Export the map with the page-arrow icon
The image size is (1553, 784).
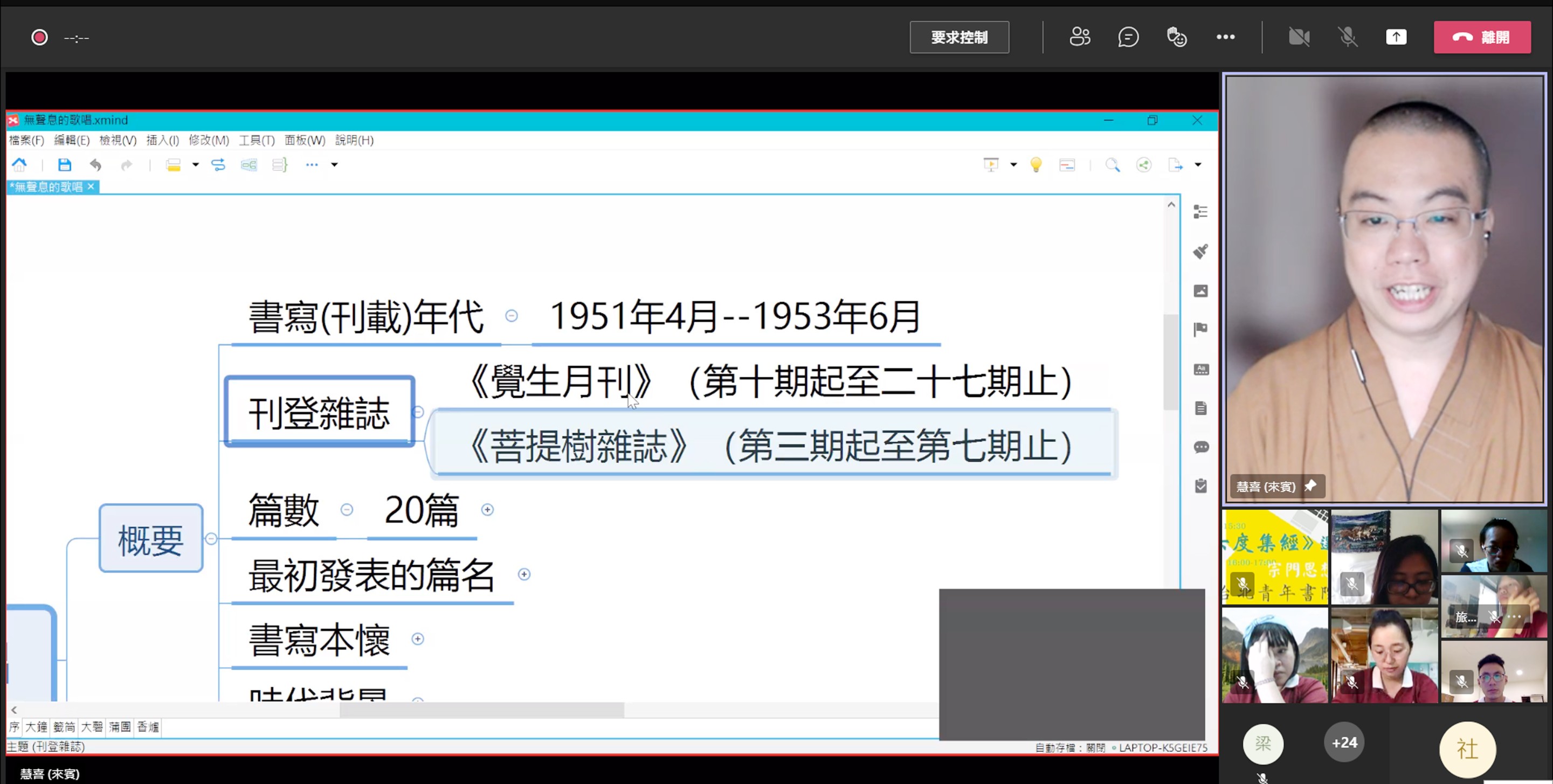tap(1176, 164)
